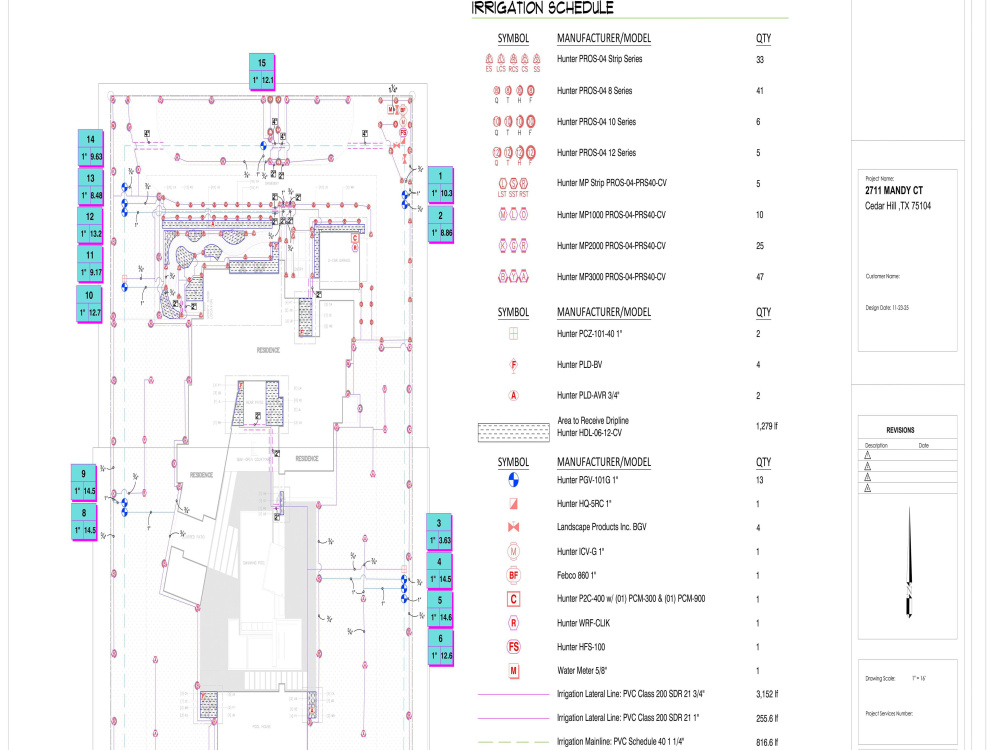The height and width of the screenshot is (750, 1000).
Task: Click "Hunter MP1000 PROS-04-PRS40-CV" text
Action: point(611,215)
